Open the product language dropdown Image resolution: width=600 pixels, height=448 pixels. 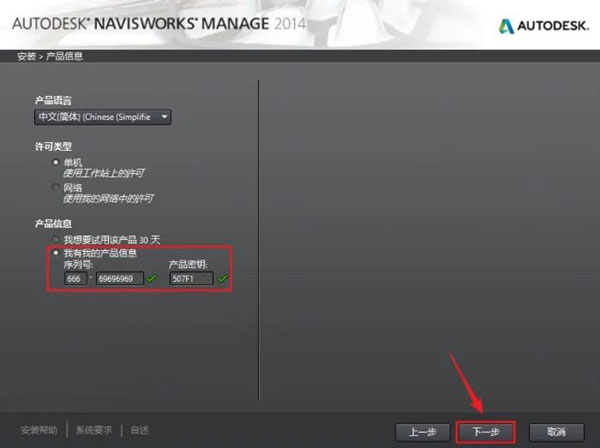pos(103,117)
